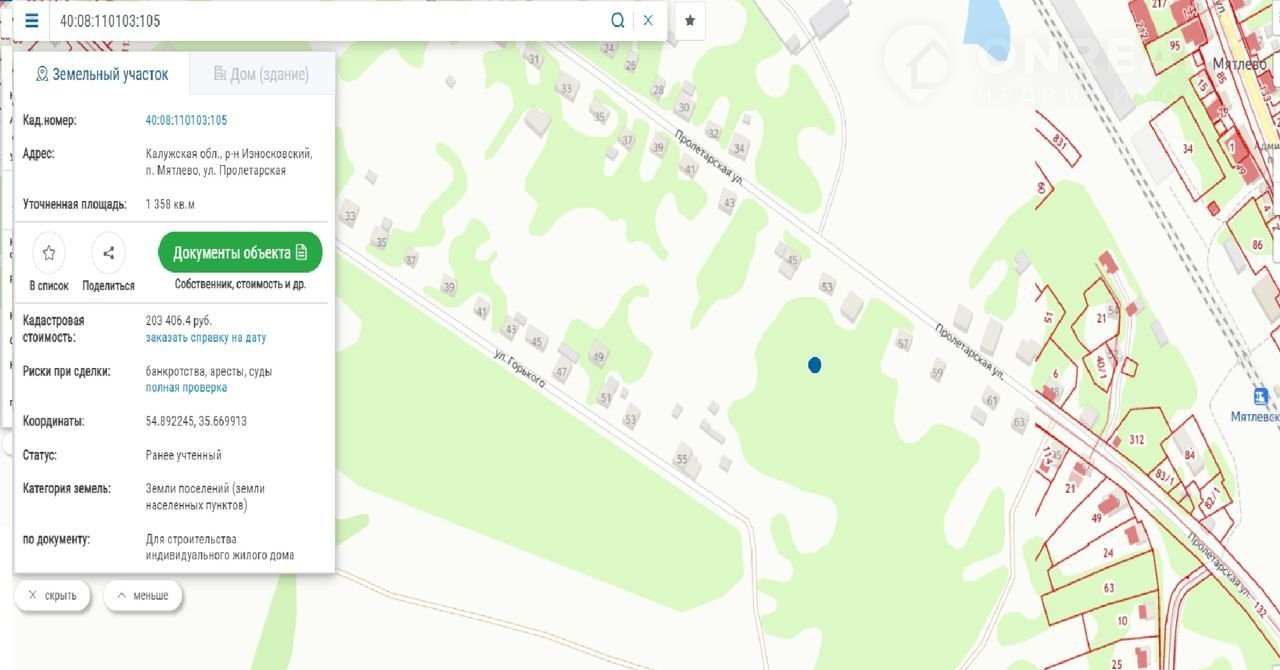This screenshot has width=1280, height=670.
Task: Open cadastral number 40:08:110103:105 link
Action: click(x=186, y=120)
